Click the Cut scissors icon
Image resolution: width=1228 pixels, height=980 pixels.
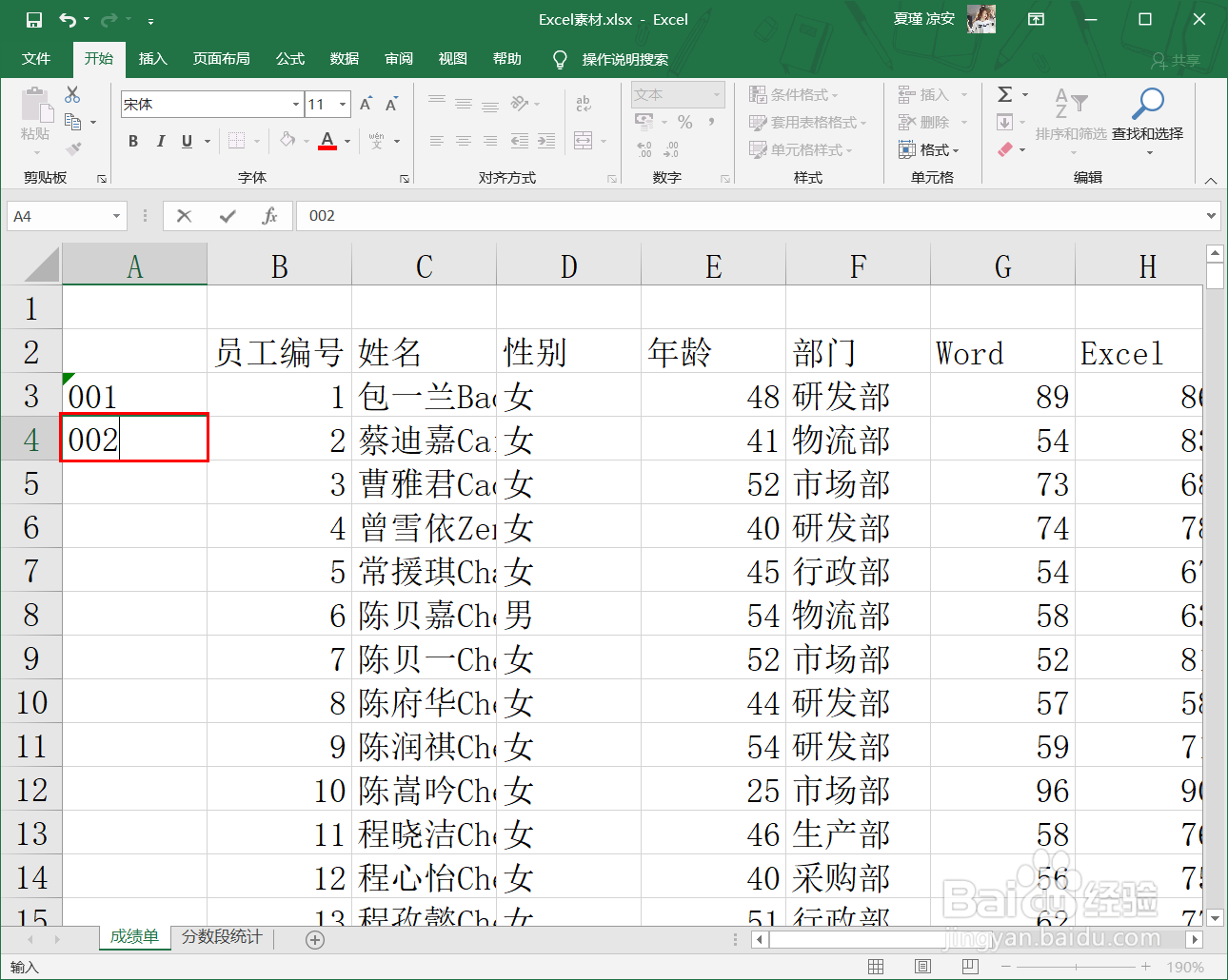click(71, 94)
